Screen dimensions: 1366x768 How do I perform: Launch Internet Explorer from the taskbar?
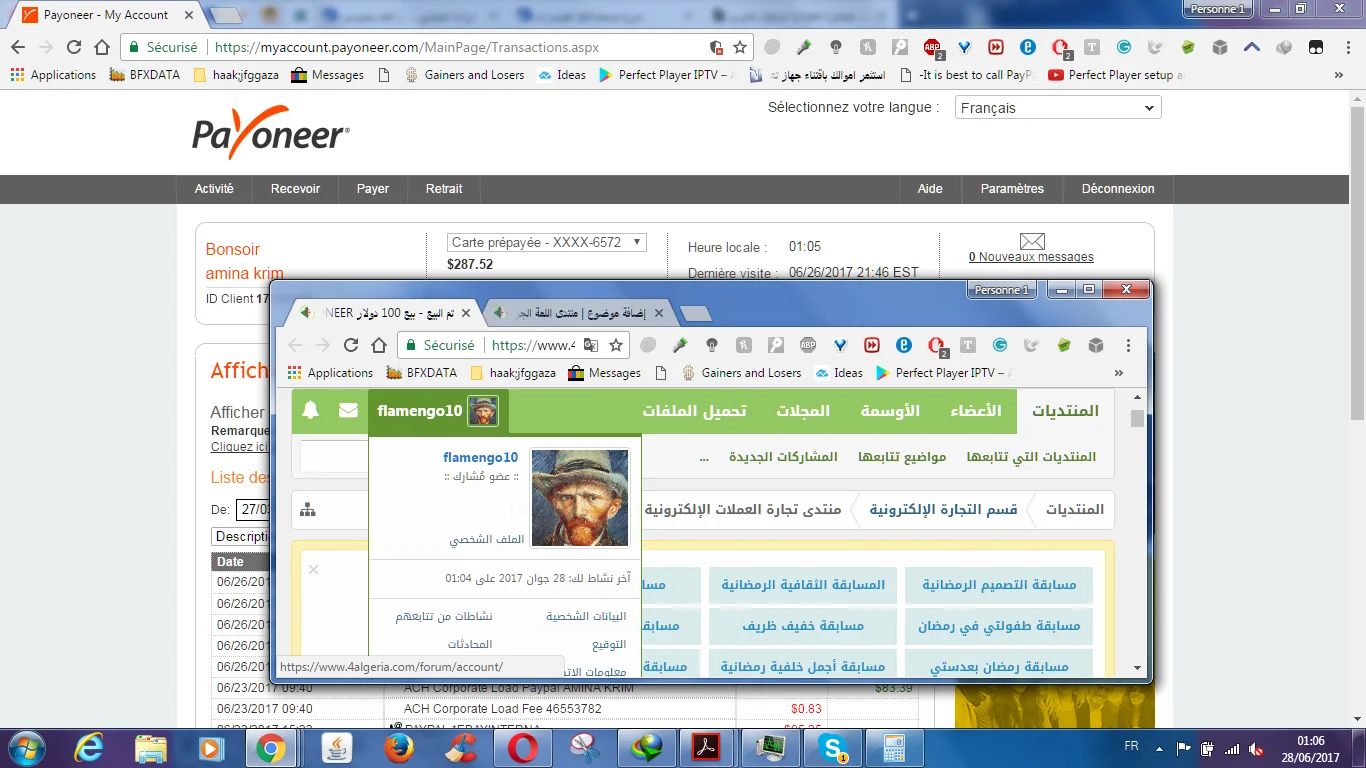tap(89, 747)
